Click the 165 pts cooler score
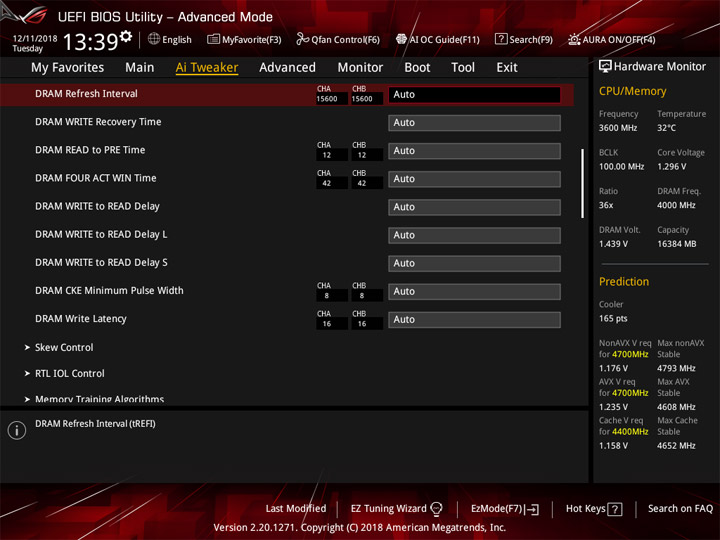The width and height of the screenshot is (720, 540). point(613,318)
